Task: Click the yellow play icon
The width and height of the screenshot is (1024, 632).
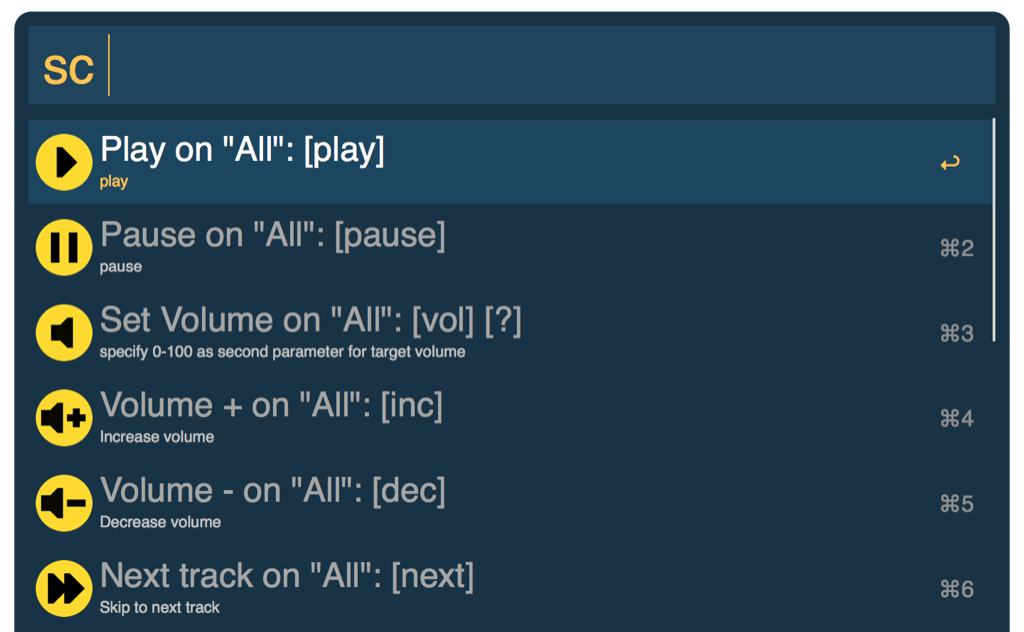Action: coord(64,162)
